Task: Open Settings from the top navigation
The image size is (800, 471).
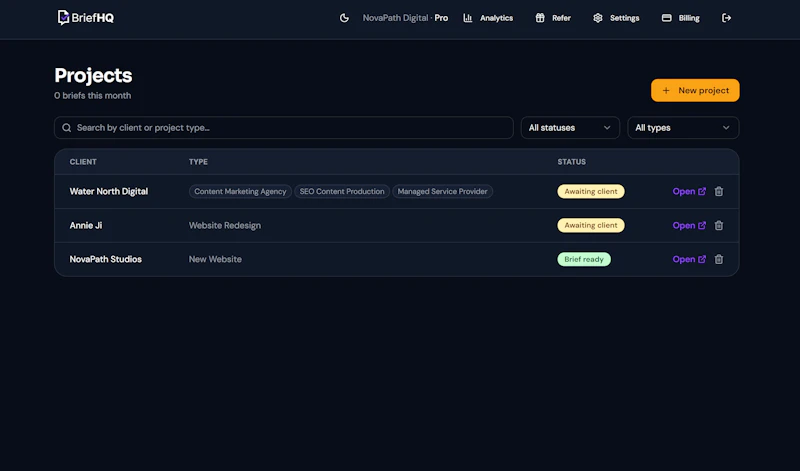Action: (x=616, y=18)
